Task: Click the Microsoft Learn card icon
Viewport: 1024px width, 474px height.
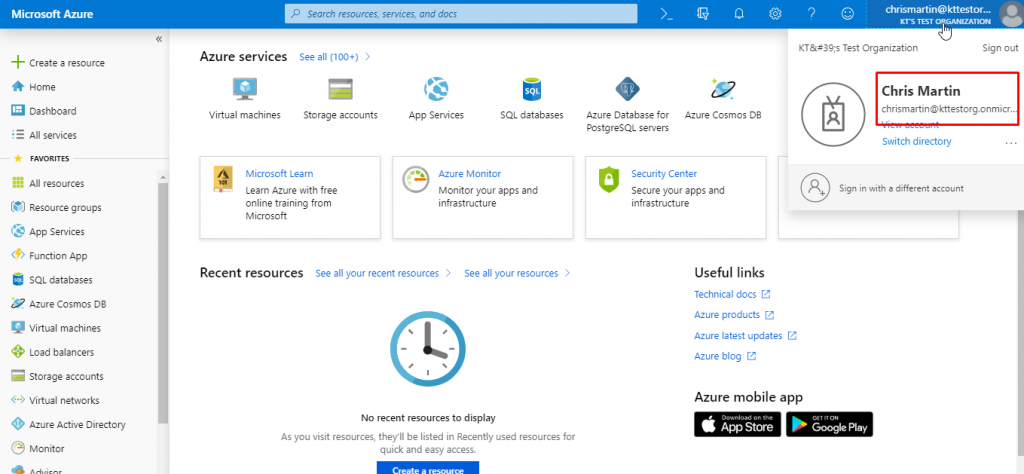Action: point(223,179)
